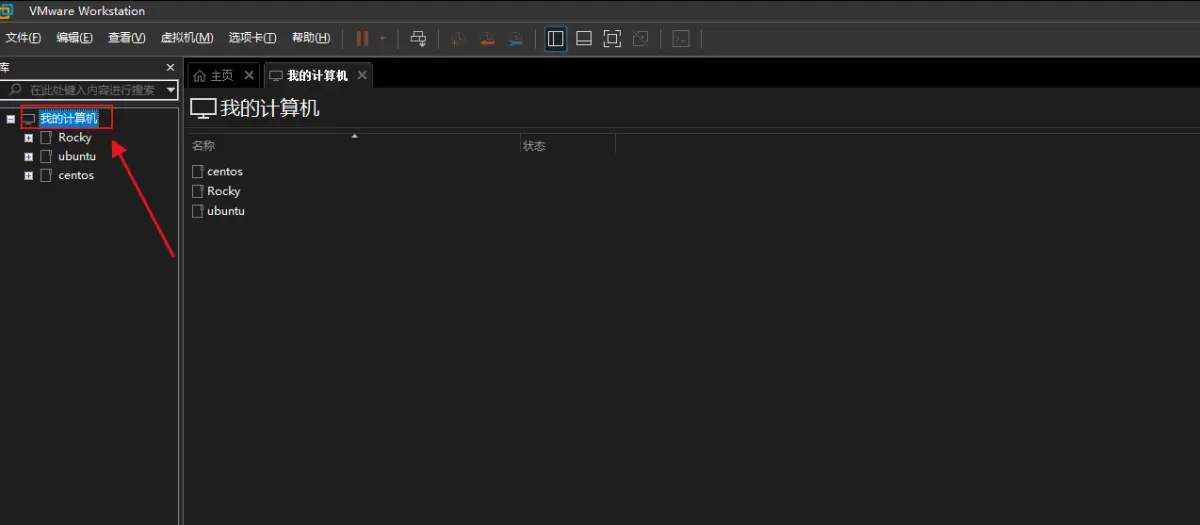
Task: Open the 编辑(E) menu
Action: click(x=74, y=38)
